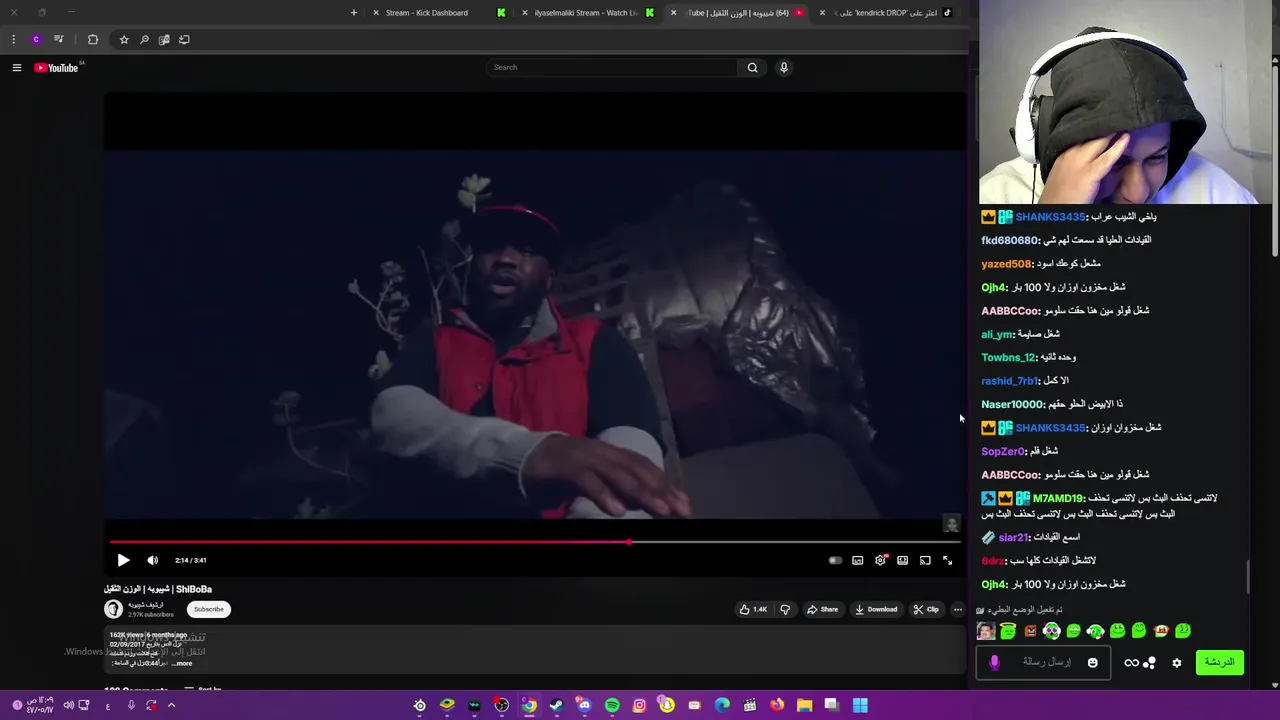Expand hidden system tray icons
Image resolution: width=1280 pixels, height=720 pixels.
pos(171,705)
